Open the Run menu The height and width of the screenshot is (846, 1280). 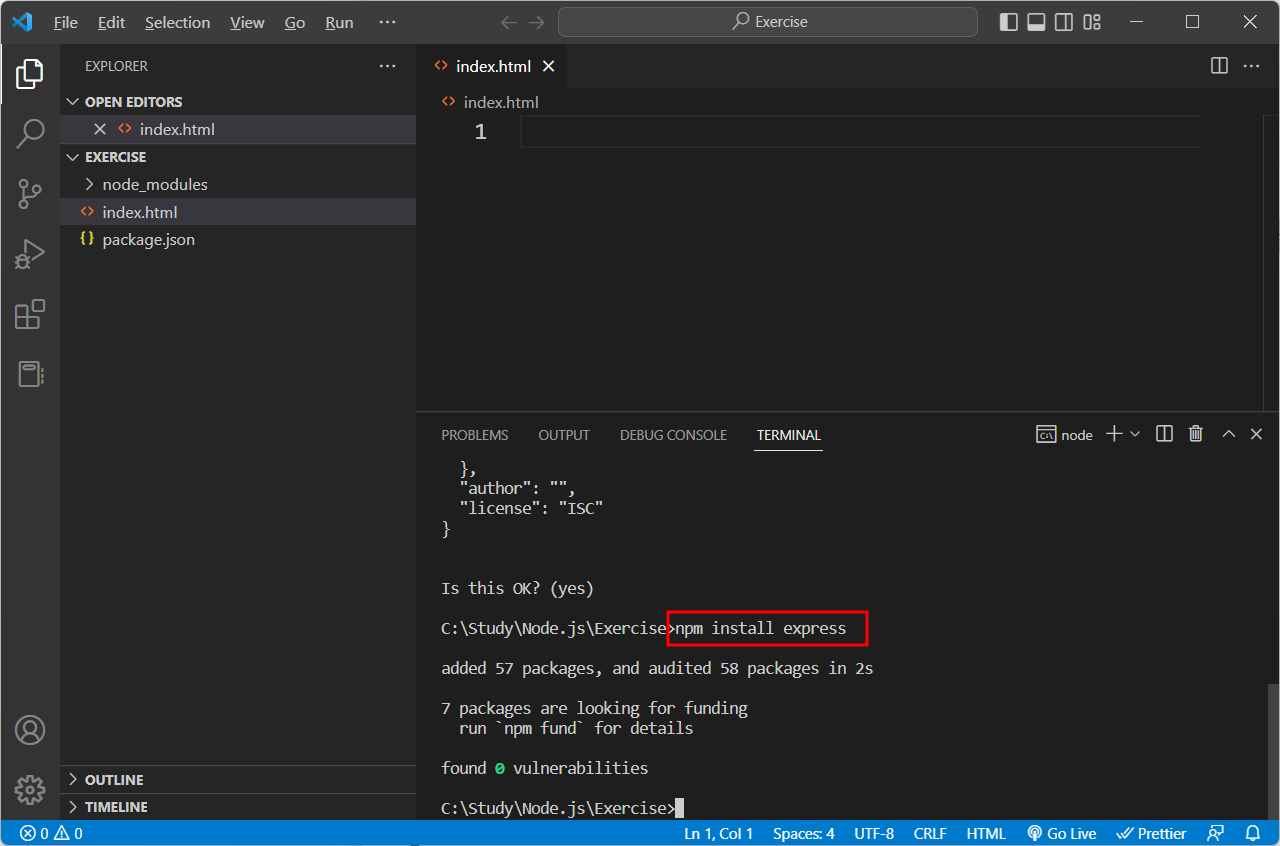coord(338,21)
